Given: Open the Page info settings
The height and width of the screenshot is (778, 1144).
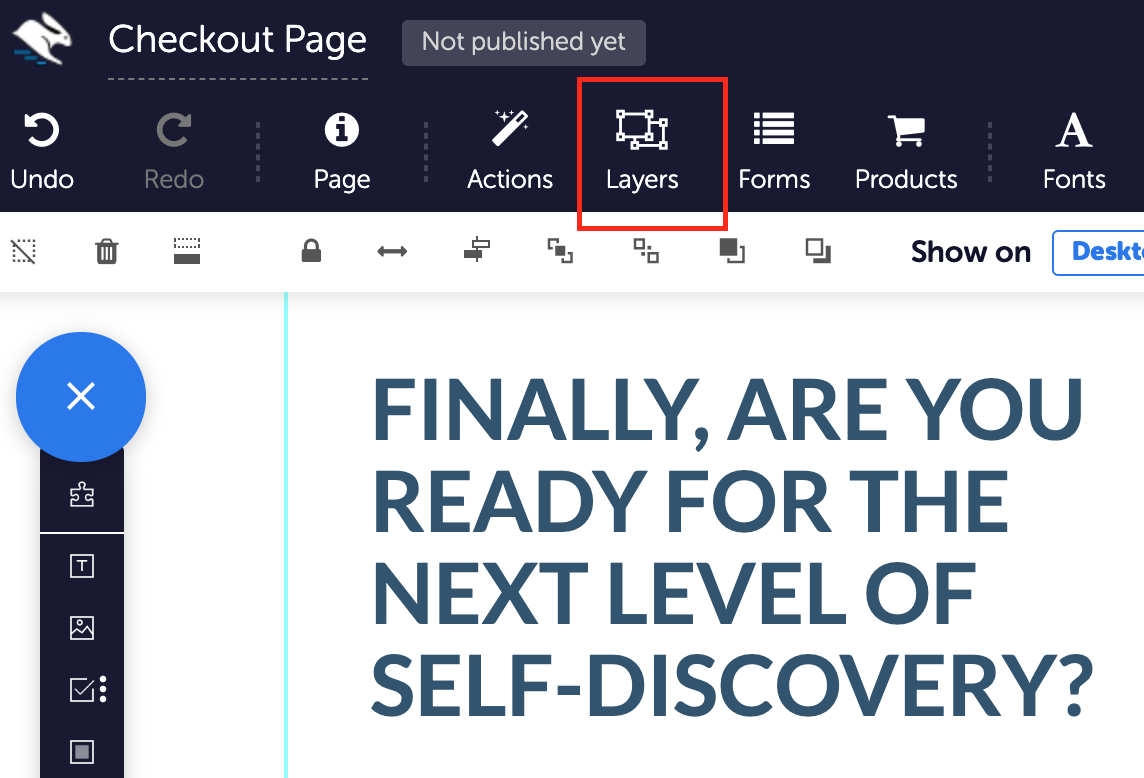Looking at the screenshot, I should tap(341, 151).
